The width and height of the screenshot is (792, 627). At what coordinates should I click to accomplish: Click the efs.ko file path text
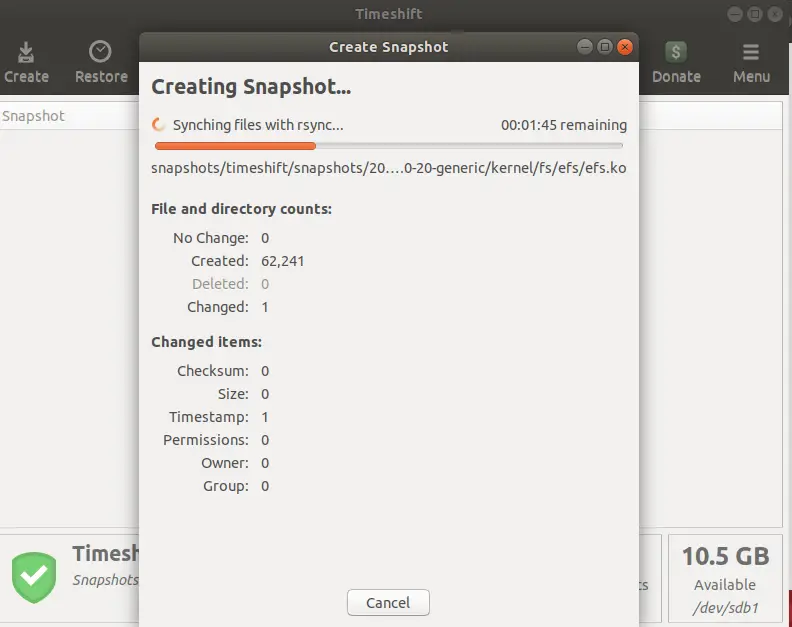pos(388,168)
